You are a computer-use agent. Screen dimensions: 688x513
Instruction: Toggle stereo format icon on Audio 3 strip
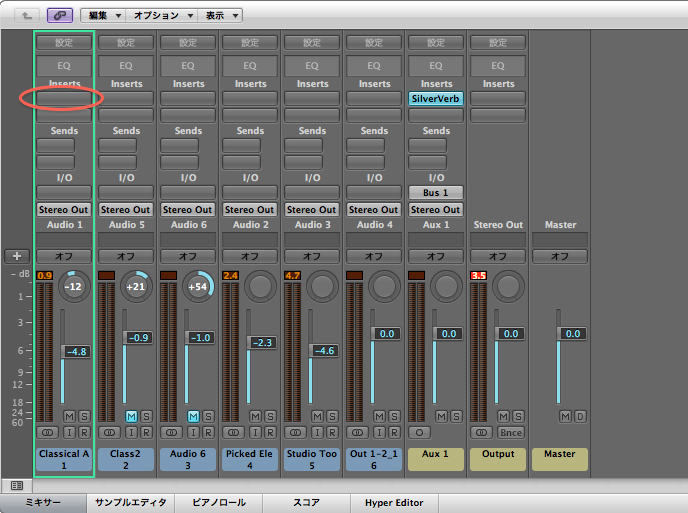tap(295, 433)
